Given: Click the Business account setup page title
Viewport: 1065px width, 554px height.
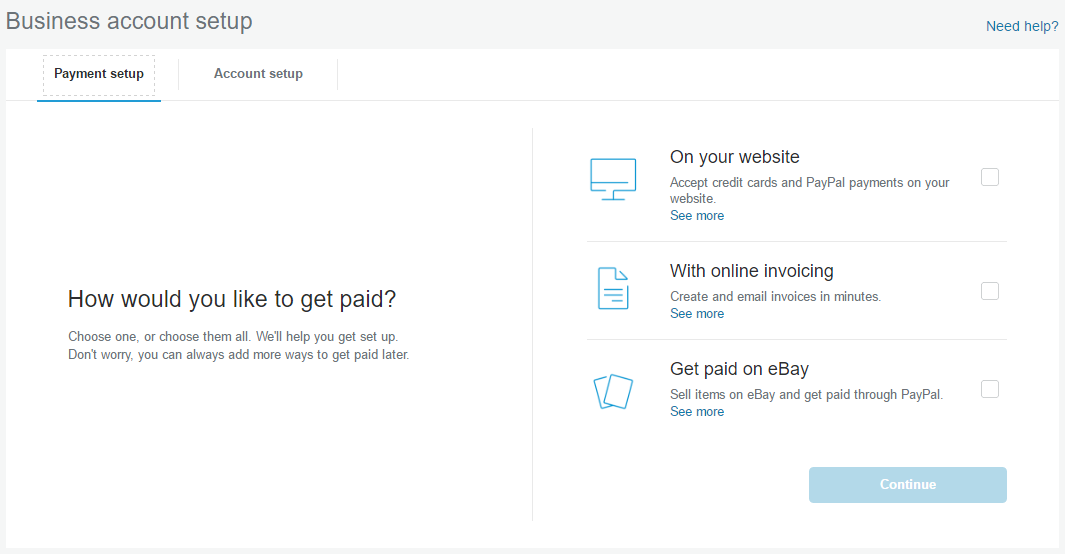Looking at the screenshot, I should pos(129,21).
